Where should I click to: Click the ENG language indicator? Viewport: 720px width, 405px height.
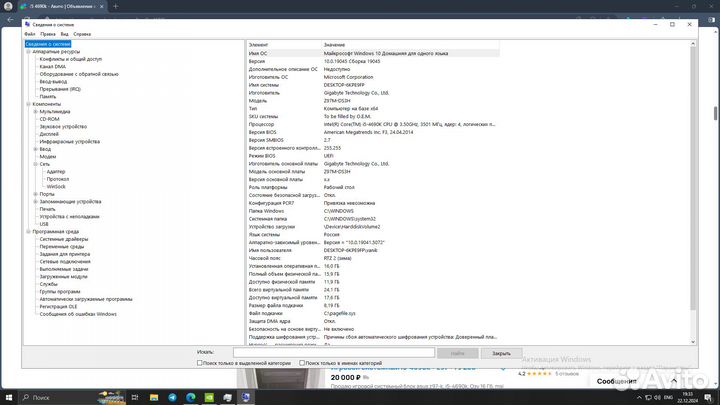669,397
